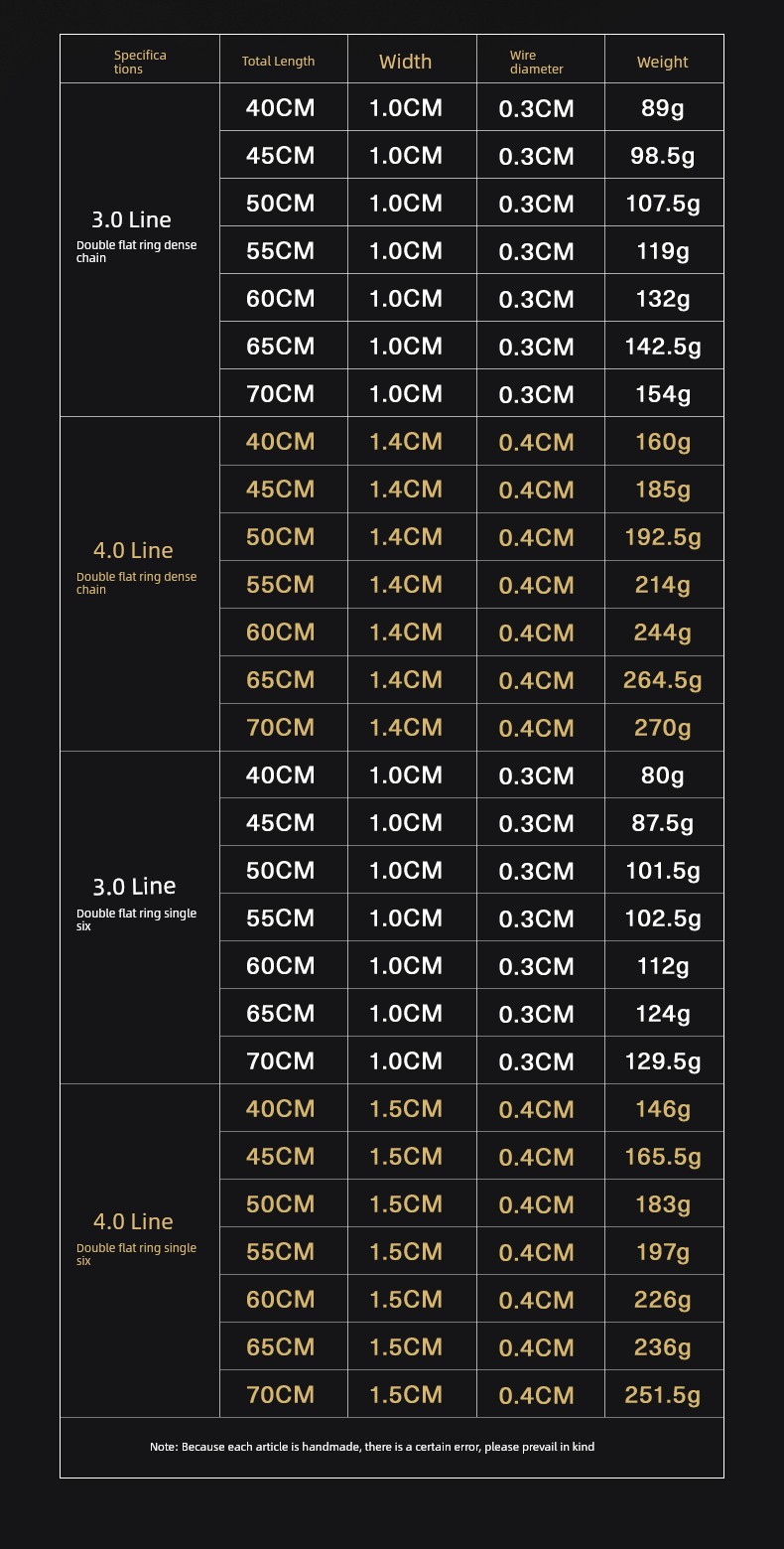This screenshot has width=784, height=1549.
Task: Click the 142.5g weight value
Action: click(663, 347)
